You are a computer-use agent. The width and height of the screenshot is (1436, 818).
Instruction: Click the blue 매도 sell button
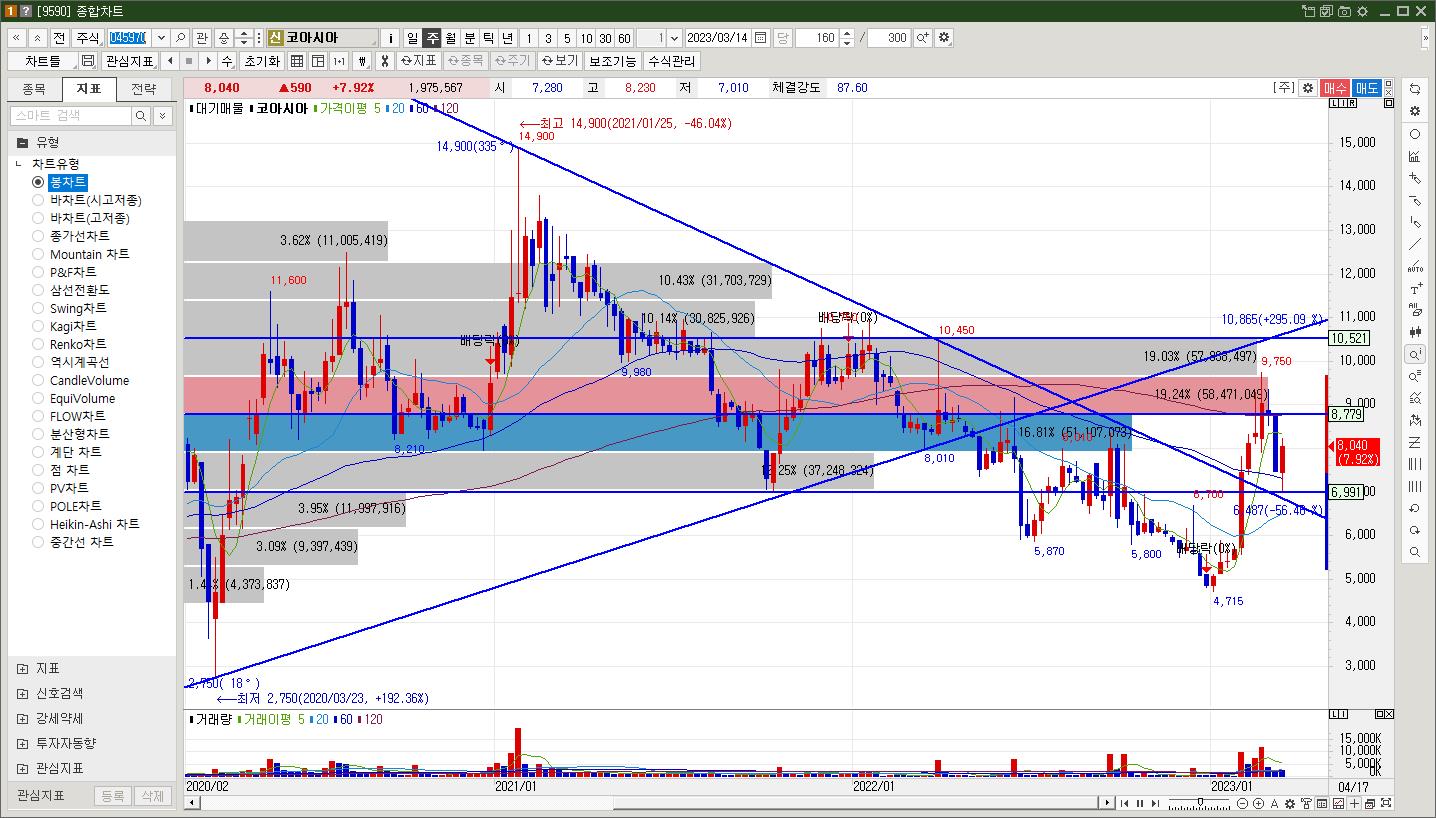coord(1367,88)
